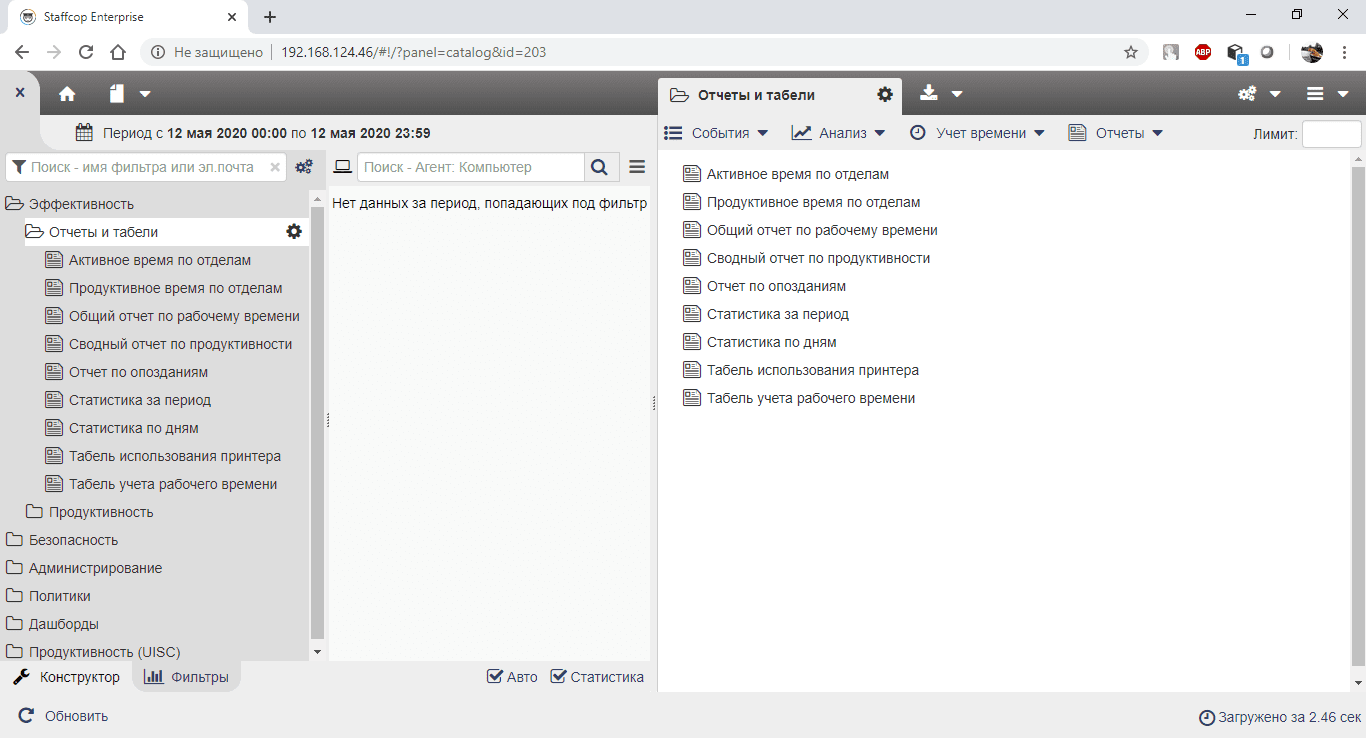Click the calendar icon next to Период
1366x738 pixels.
tap(85, 132)
